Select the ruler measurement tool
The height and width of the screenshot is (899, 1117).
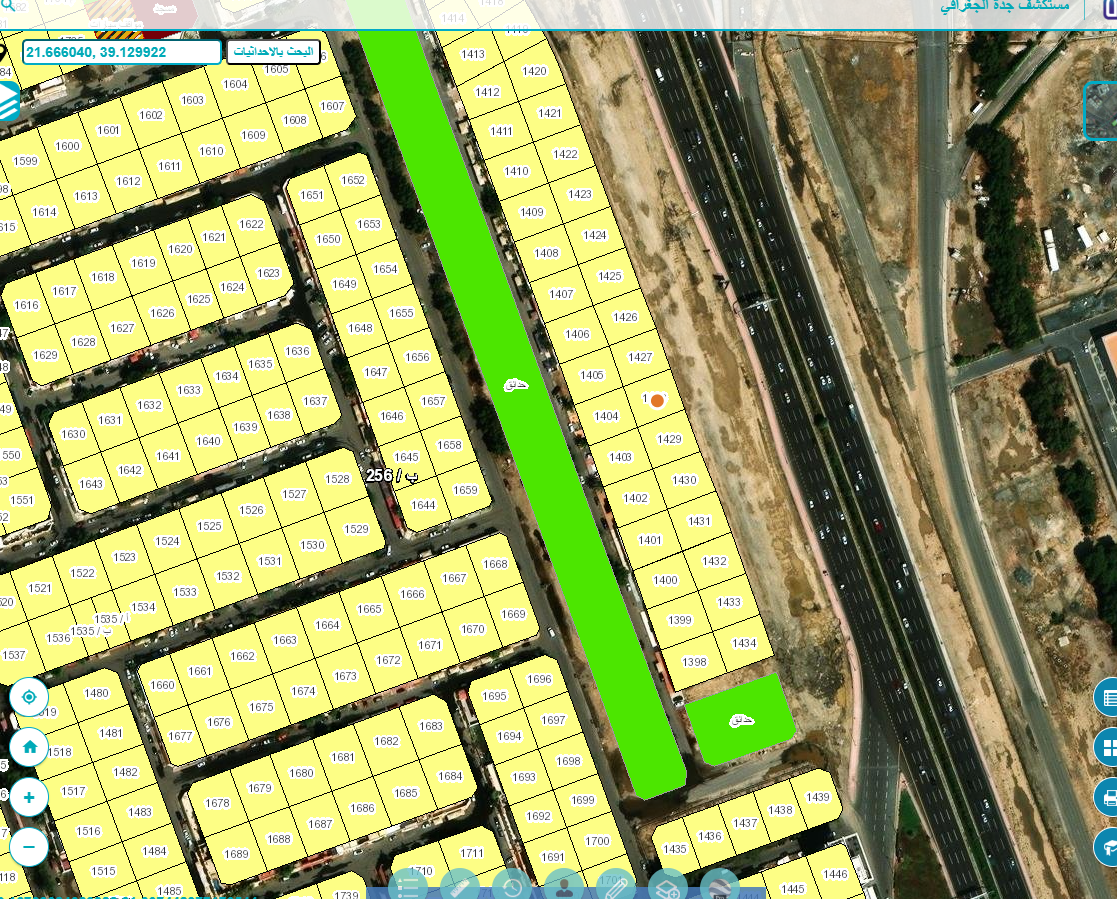459,885
